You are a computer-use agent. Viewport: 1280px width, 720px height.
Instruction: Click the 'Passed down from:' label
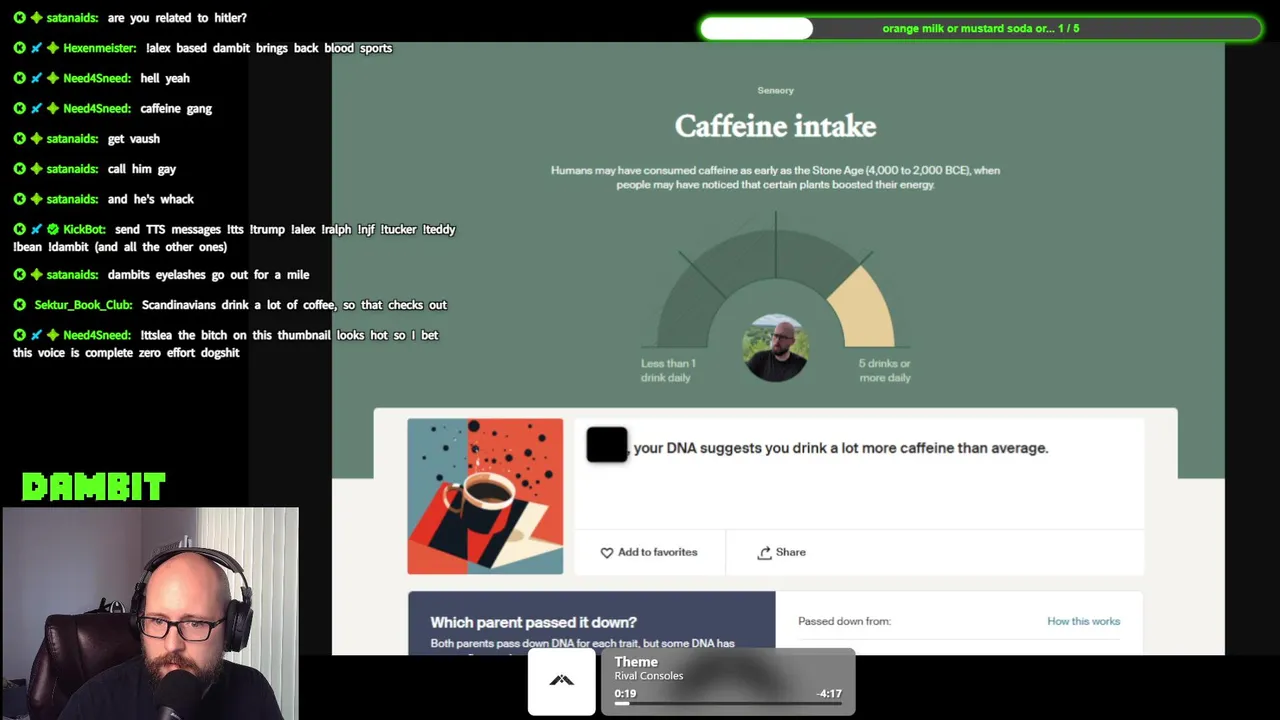click(844, 621)
